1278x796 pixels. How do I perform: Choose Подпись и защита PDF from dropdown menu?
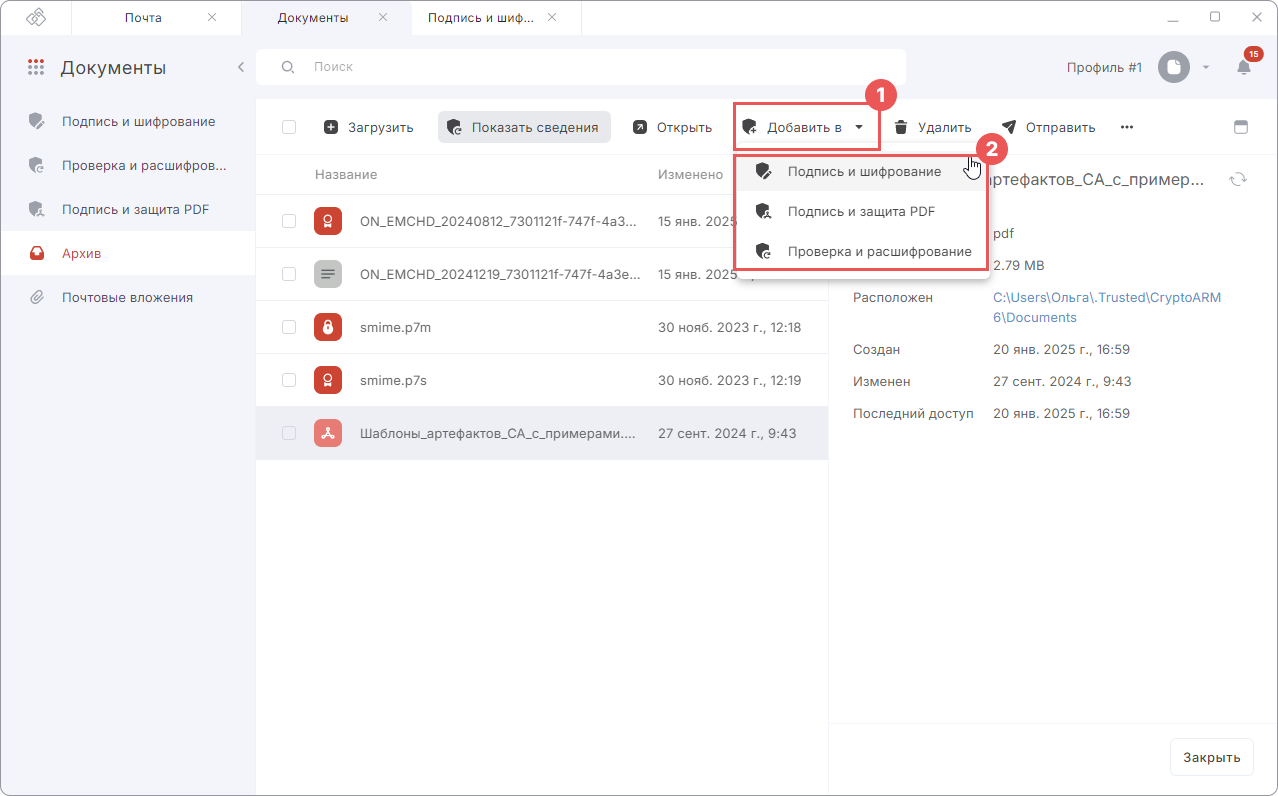862,211
